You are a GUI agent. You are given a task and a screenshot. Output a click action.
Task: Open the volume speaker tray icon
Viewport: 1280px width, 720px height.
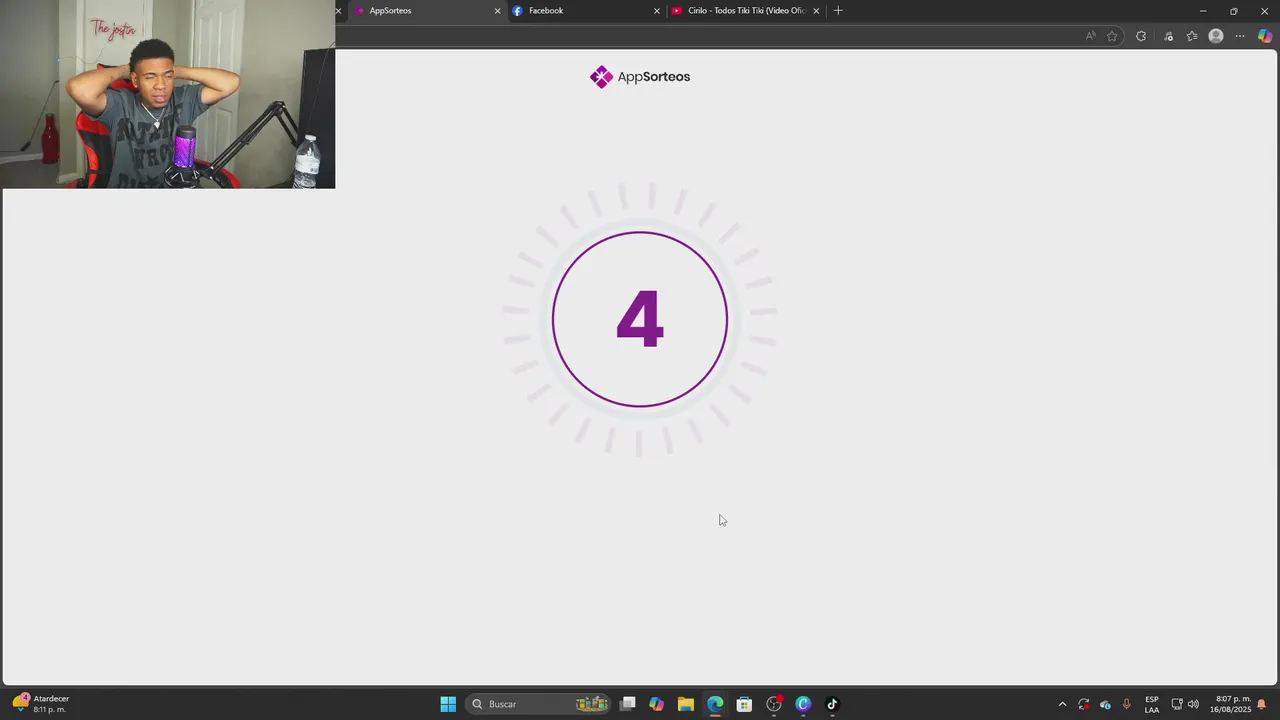pyautogui.click(x=1193, y=704)
